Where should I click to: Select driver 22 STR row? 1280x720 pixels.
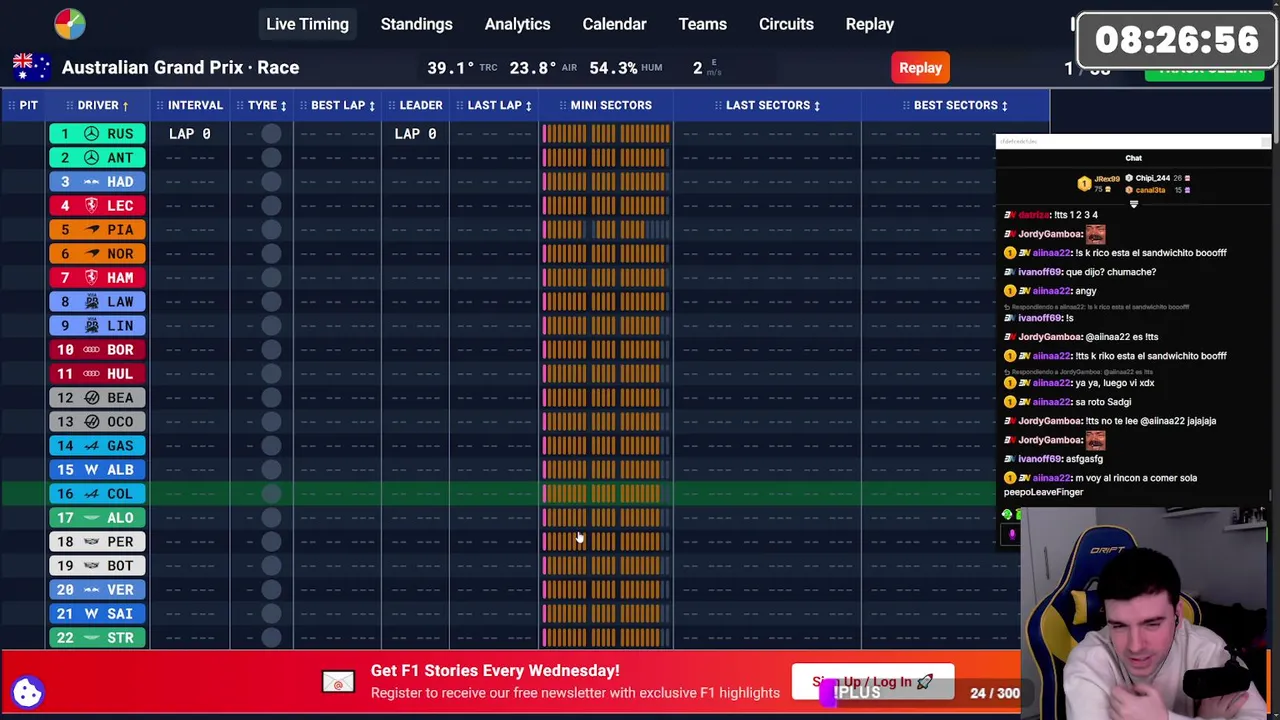click(x=98, y=638)
